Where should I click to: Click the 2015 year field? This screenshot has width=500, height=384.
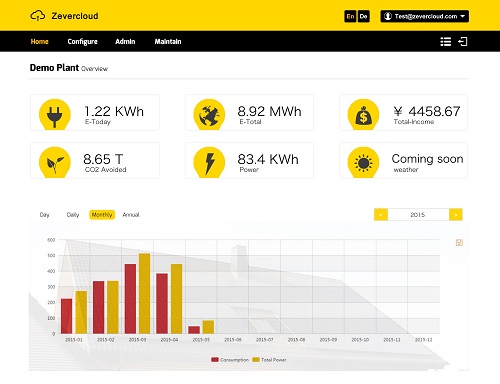pos(418,215)
